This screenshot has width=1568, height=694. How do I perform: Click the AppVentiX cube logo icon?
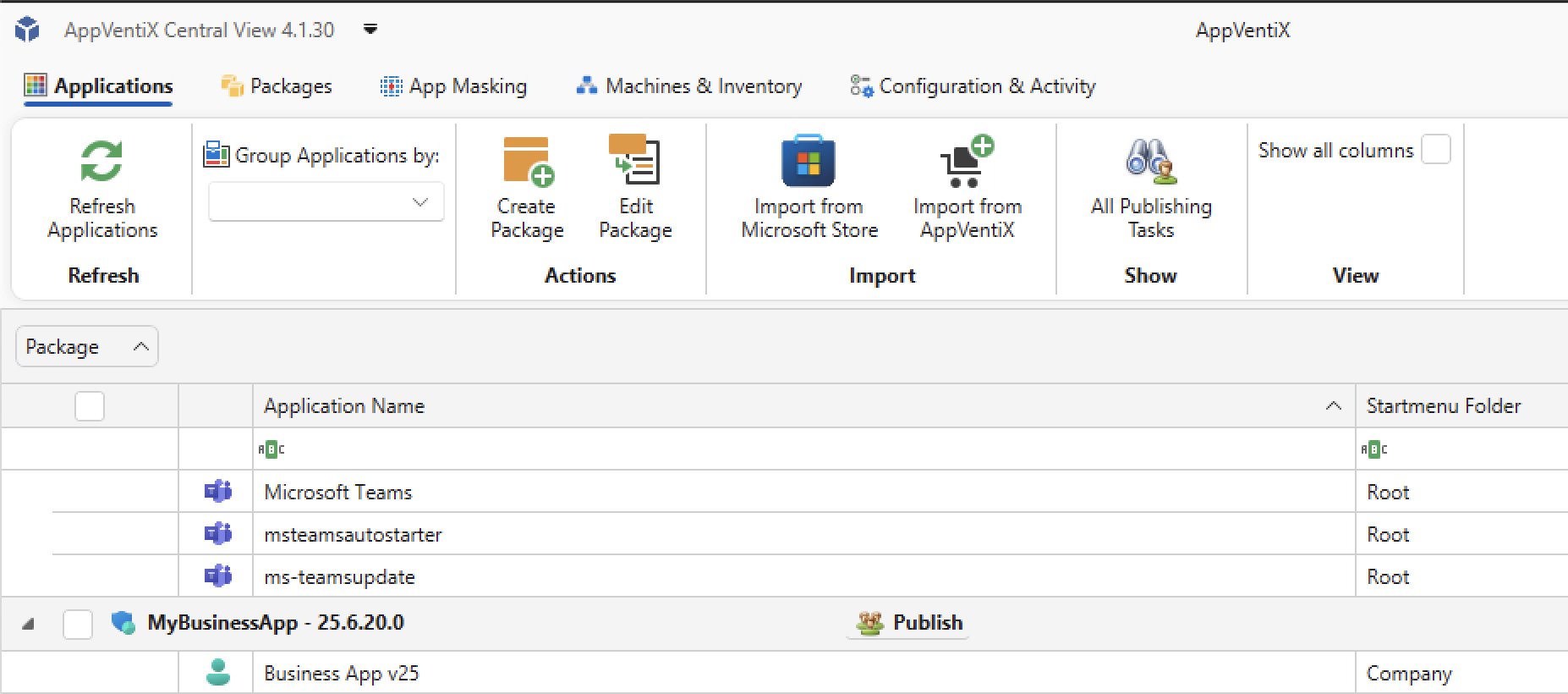(27, 30)
